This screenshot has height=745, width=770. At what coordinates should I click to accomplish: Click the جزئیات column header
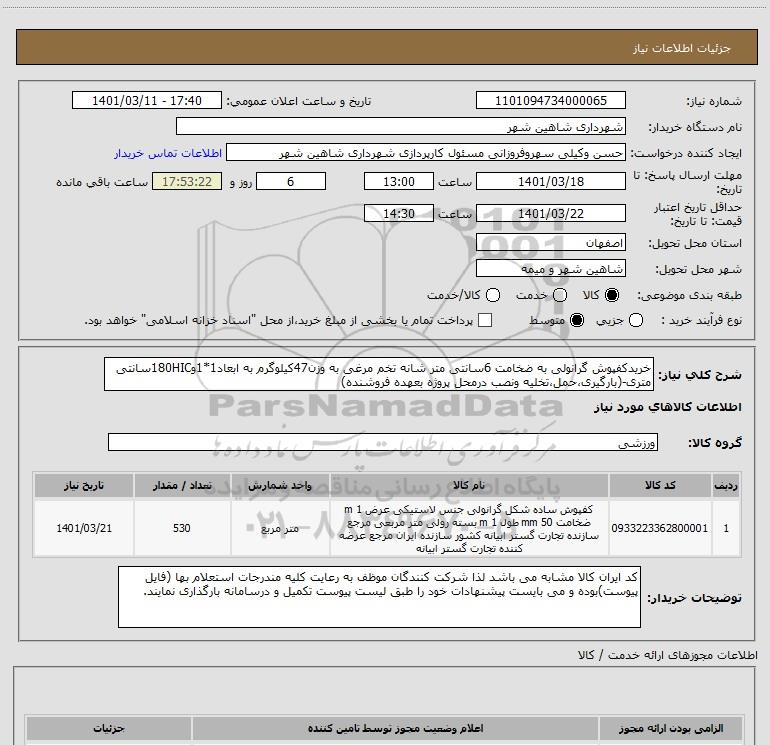click(109, 728)
